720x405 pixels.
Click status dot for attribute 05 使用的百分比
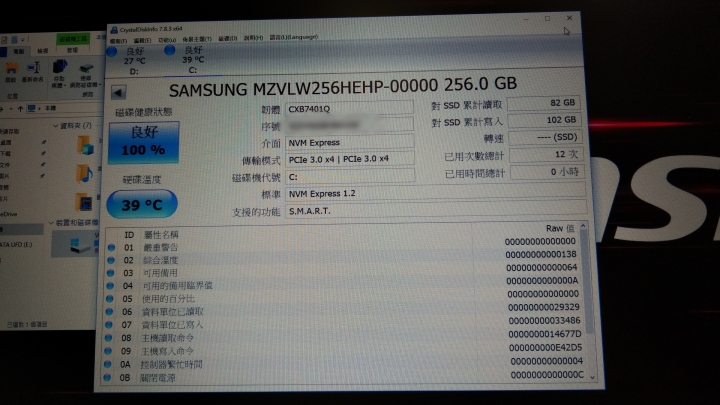[x=109, y=298]
